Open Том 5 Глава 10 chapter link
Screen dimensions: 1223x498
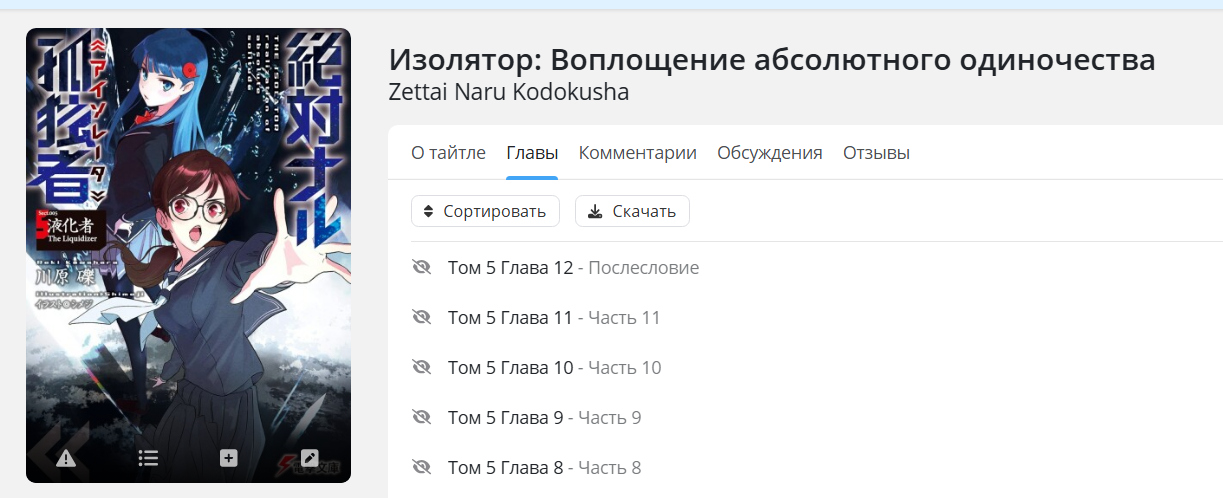coord(554,368)
